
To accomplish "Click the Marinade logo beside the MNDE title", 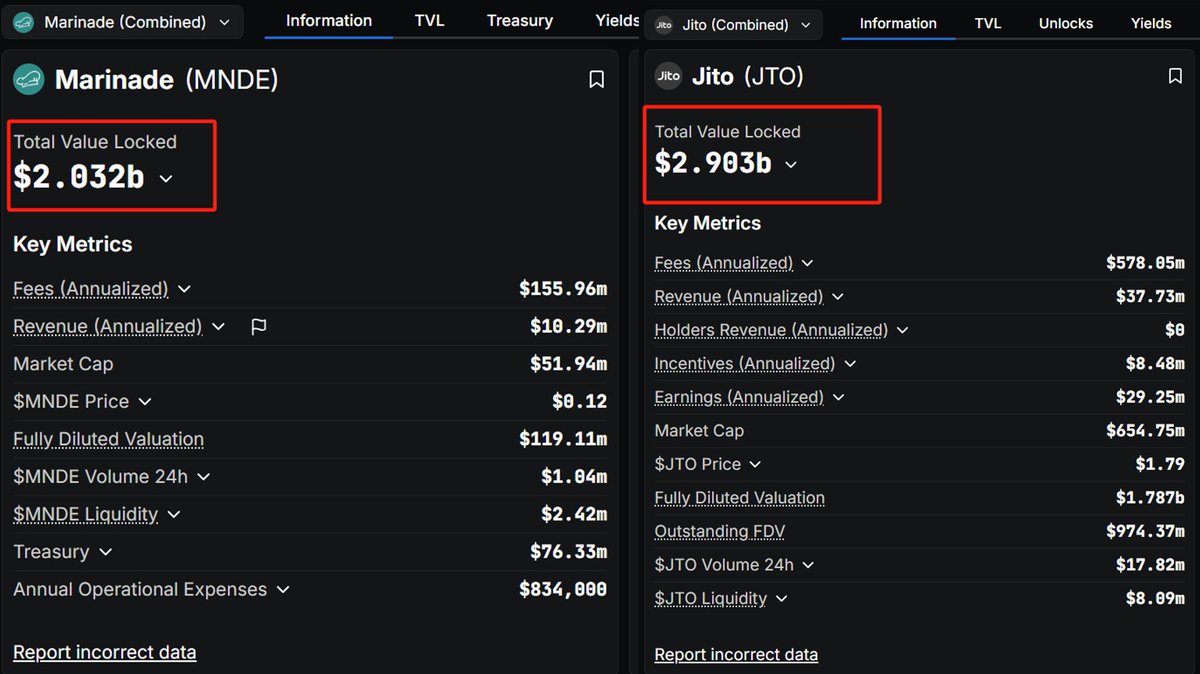I will [28, 80].
